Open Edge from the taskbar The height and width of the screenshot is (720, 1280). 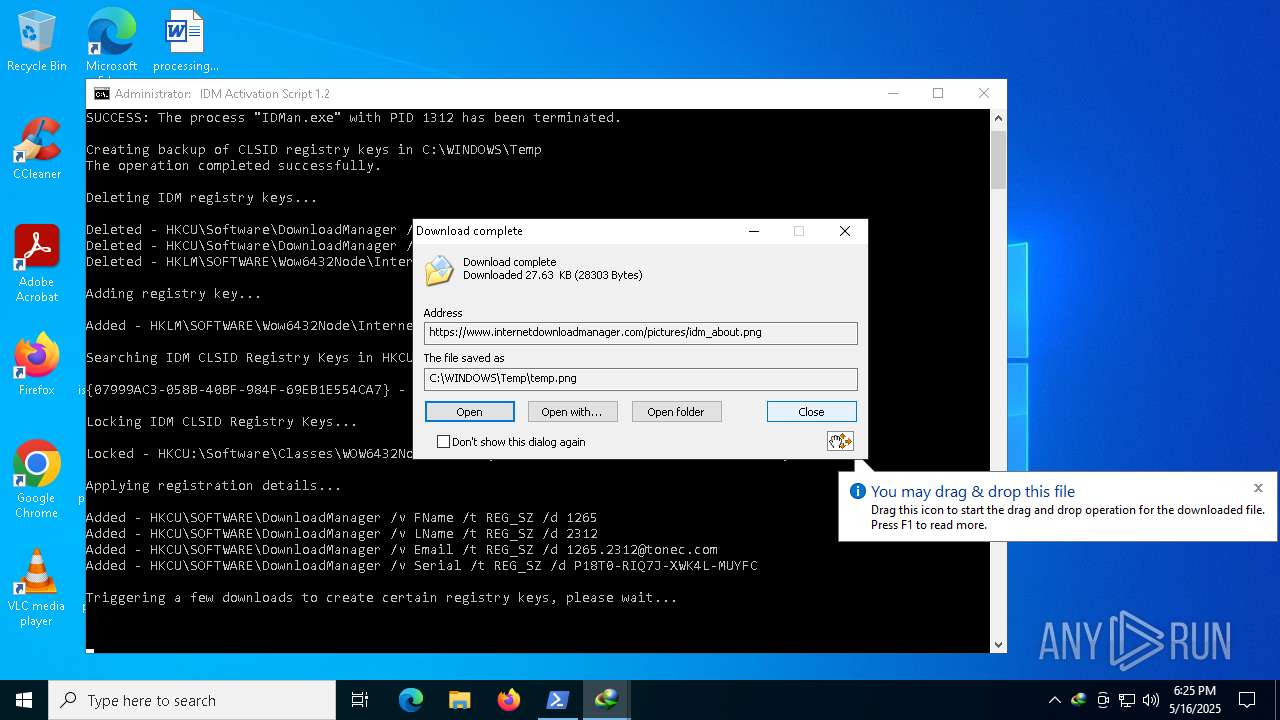pos(411,700)
